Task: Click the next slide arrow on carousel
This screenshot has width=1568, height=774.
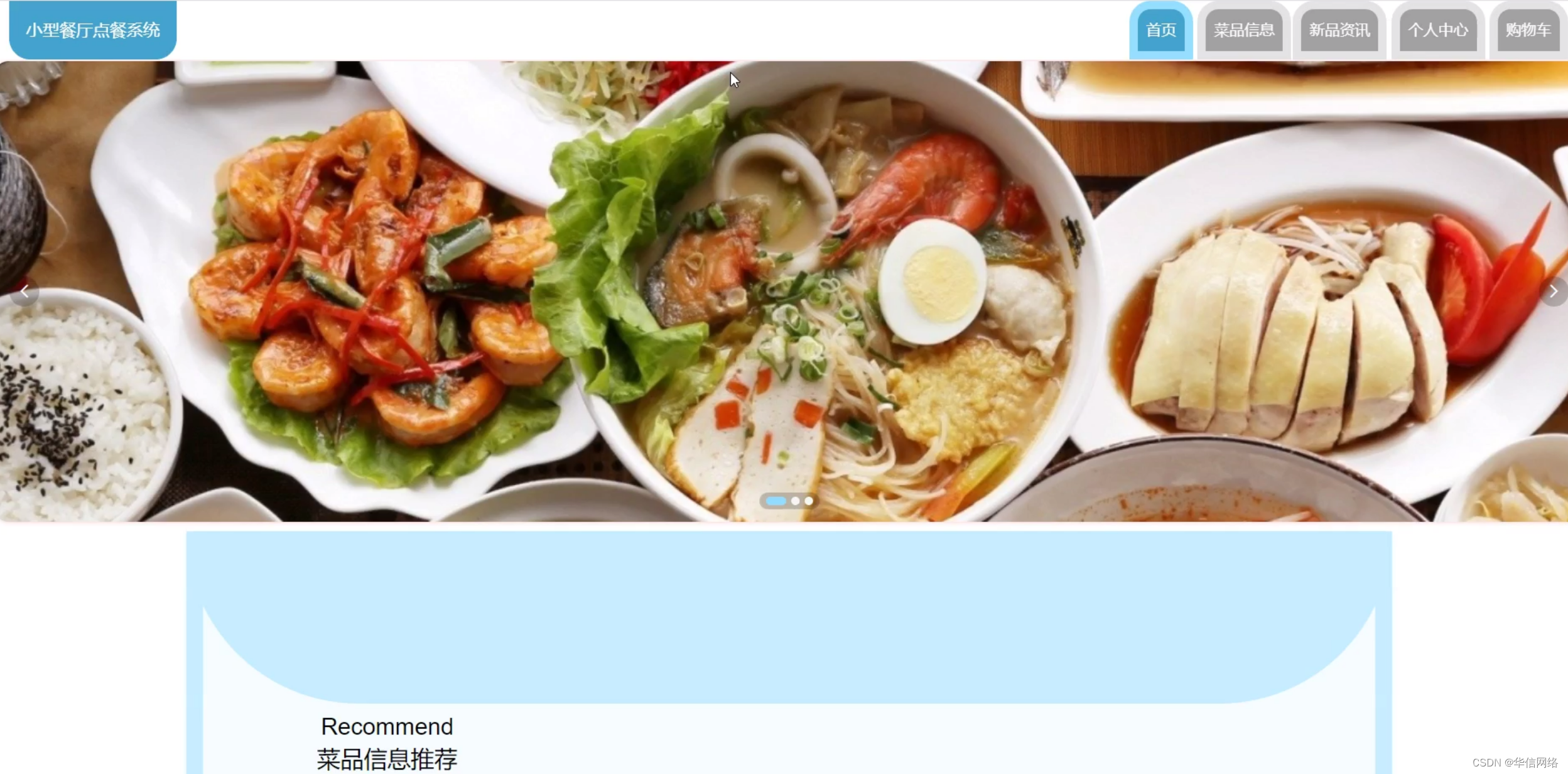Action: 1553,291
